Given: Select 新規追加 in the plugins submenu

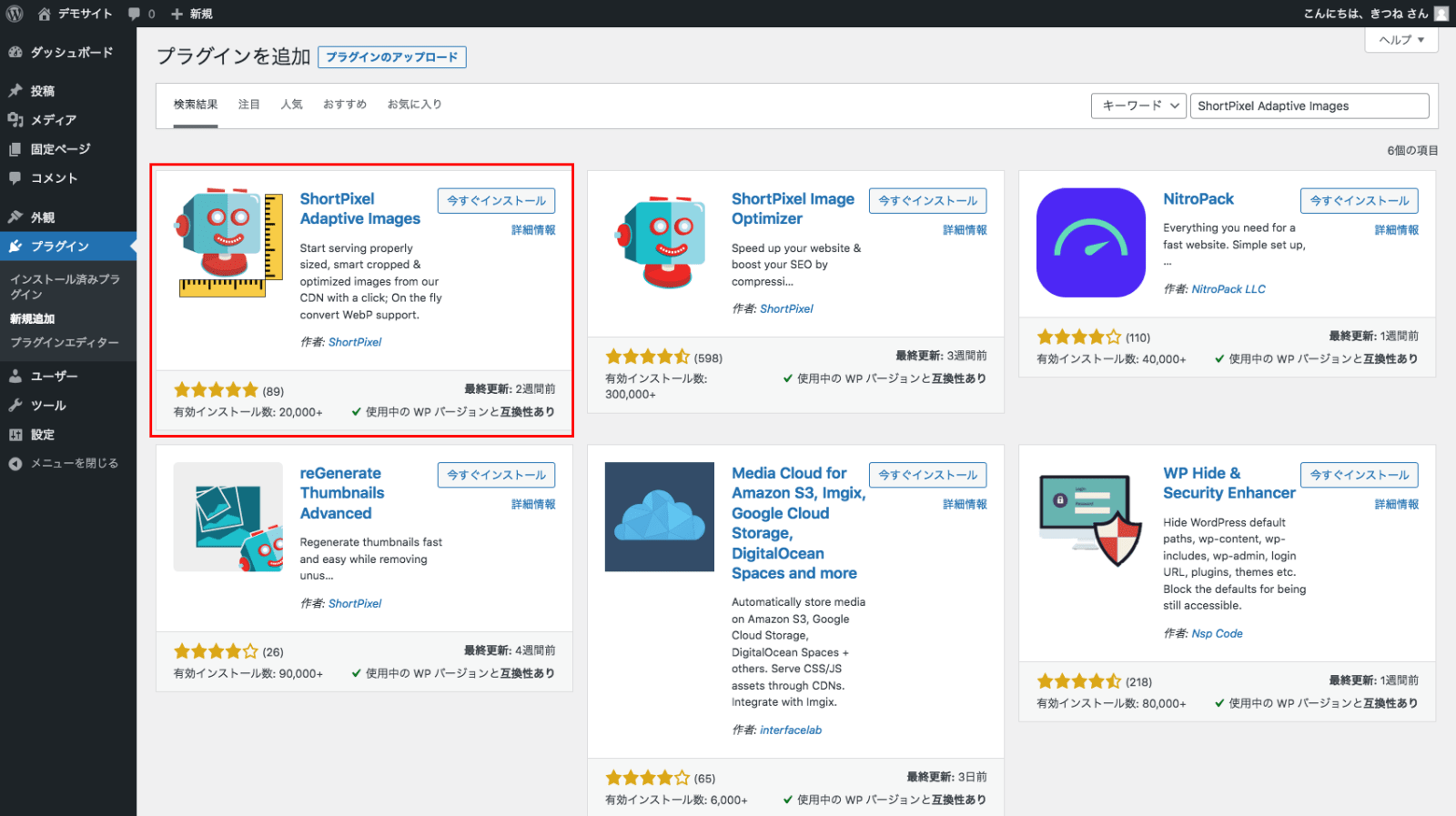Looking at the screenshot, I should 33,319.
